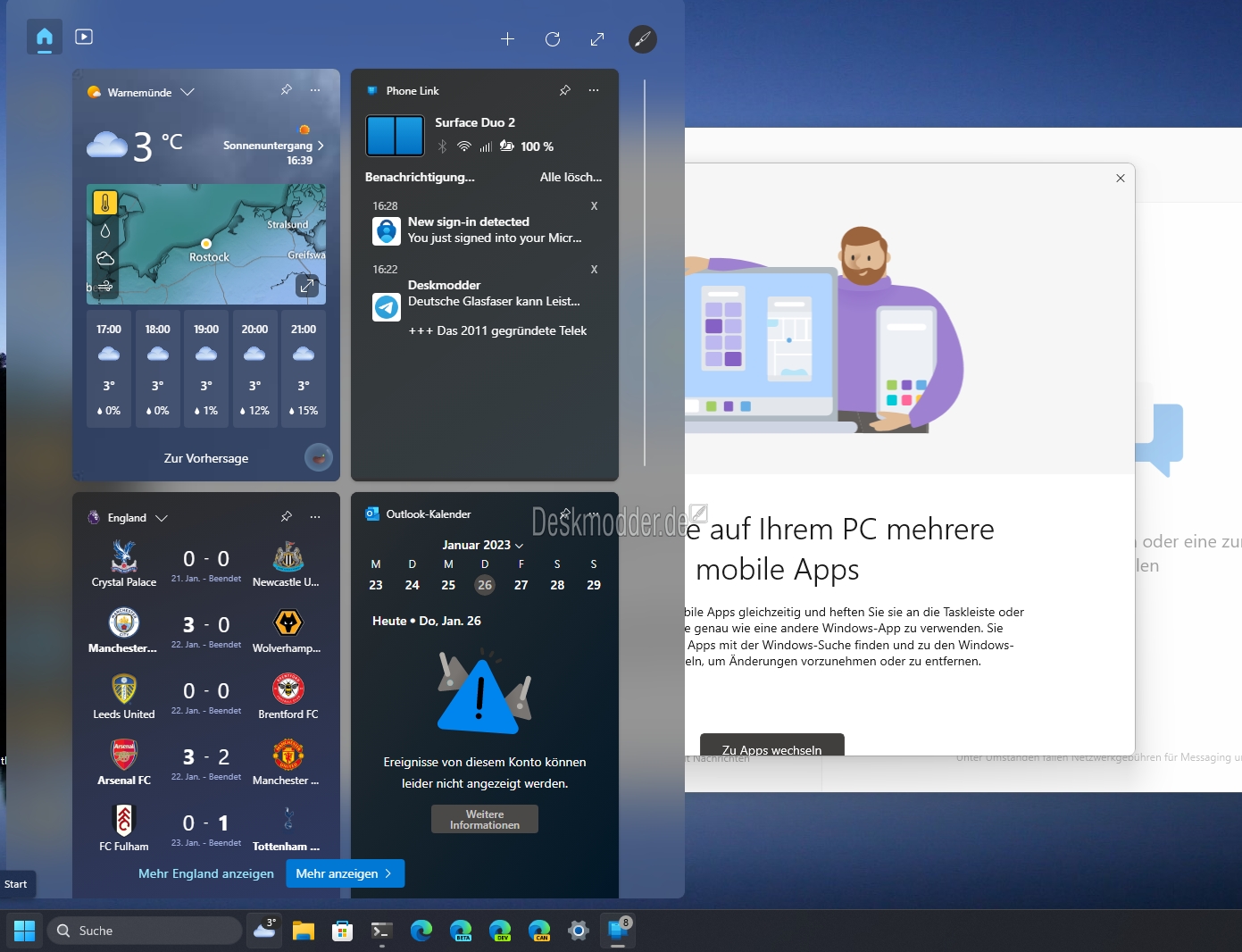Open weather widget more options menu
Image resolution: width=1242 pixels, height=952 pixels.
[x=315, y=90]
